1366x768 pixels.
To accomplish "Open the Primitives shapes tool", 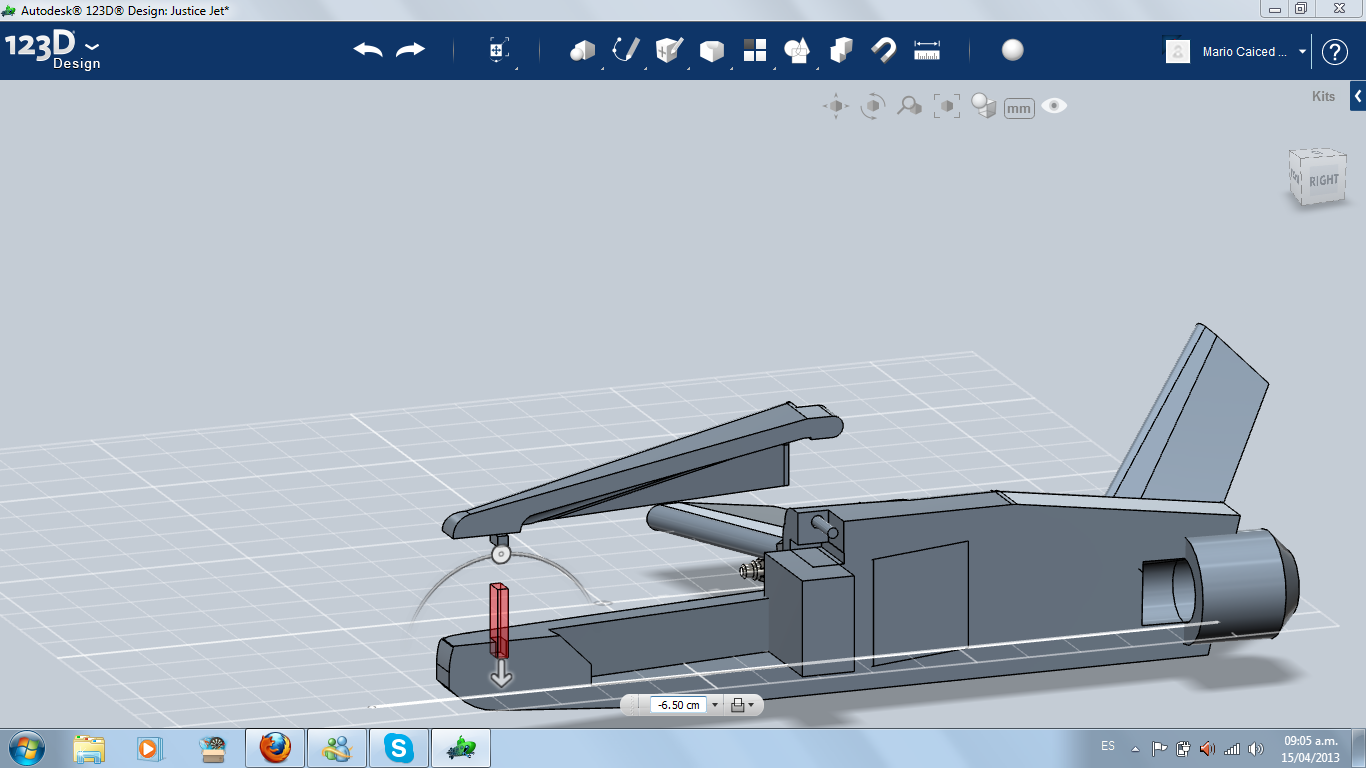I will click(582, 50).
